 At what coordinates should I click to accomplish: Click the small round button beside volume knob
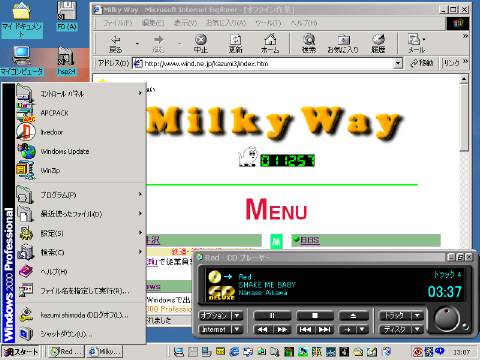465,327
